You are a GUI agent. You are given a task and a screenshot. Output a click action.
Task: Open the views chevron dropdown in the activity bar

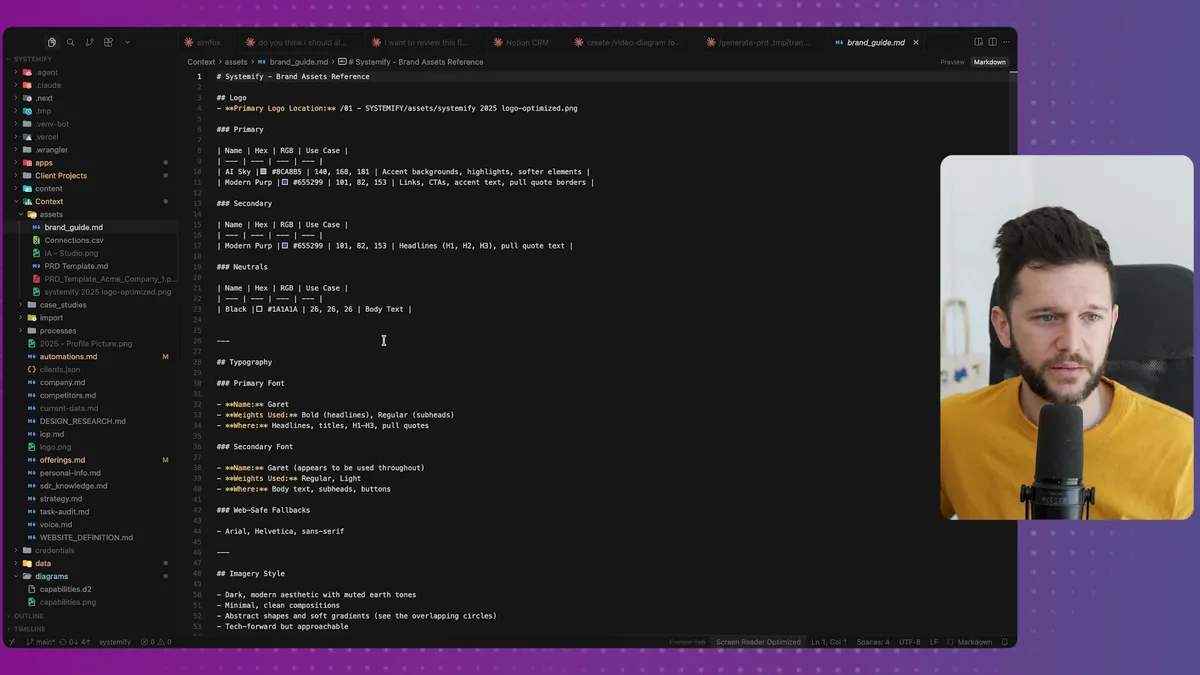pos(126,41)
